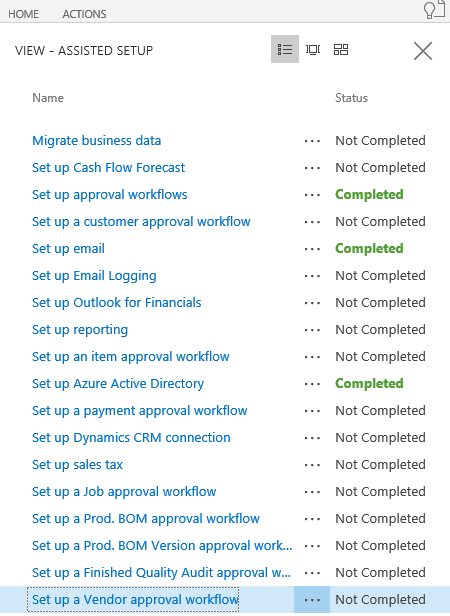Open ellipsis menu for Migrate business data
This screenshot has height=616, width=450.
312,141
